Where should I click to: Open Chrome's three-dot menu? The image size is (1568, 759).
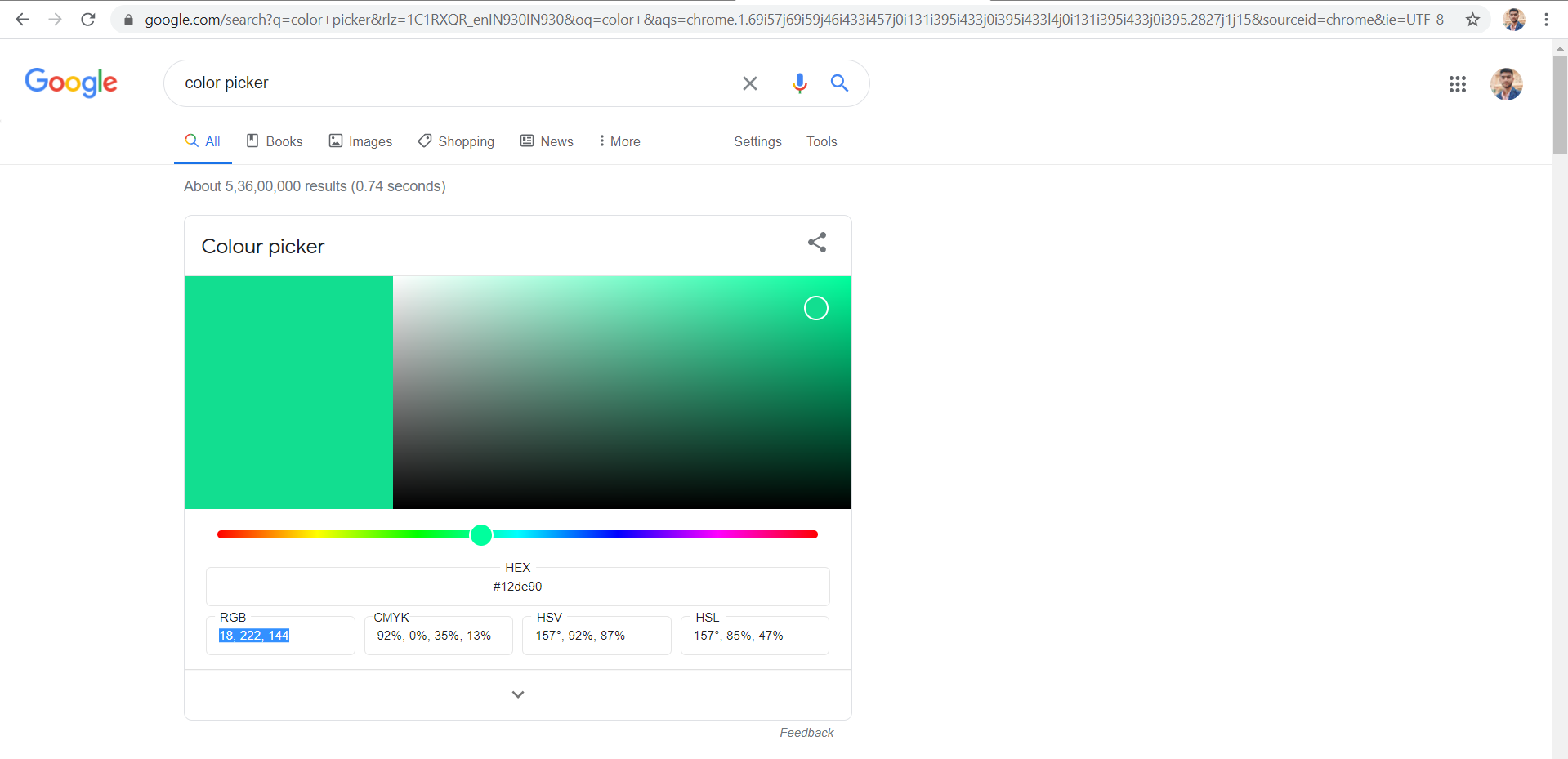tap(1546, 20)
